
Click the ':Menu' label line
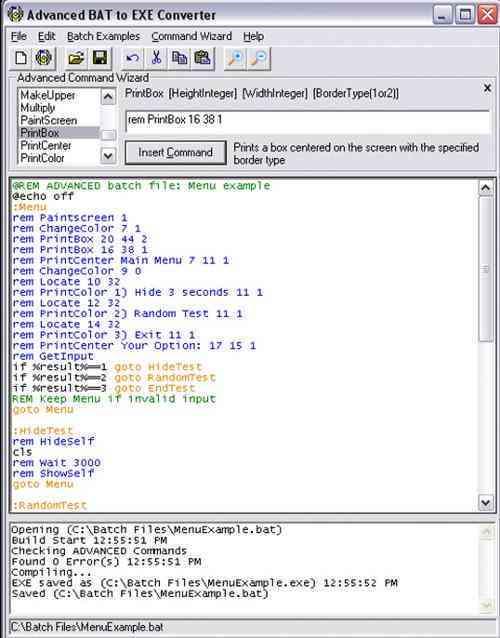pos(29,207)
